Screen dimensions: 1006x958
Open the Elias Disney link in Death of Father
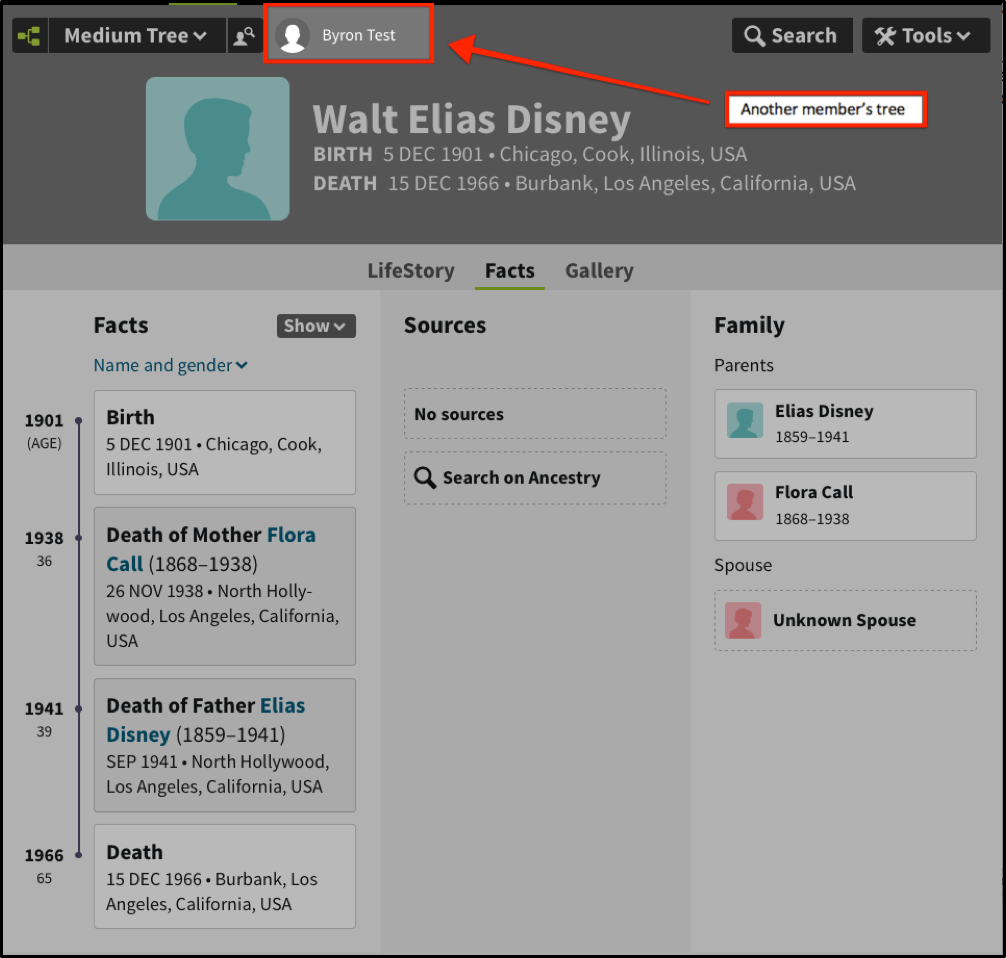pyautogui.click(x=283, y=705)
